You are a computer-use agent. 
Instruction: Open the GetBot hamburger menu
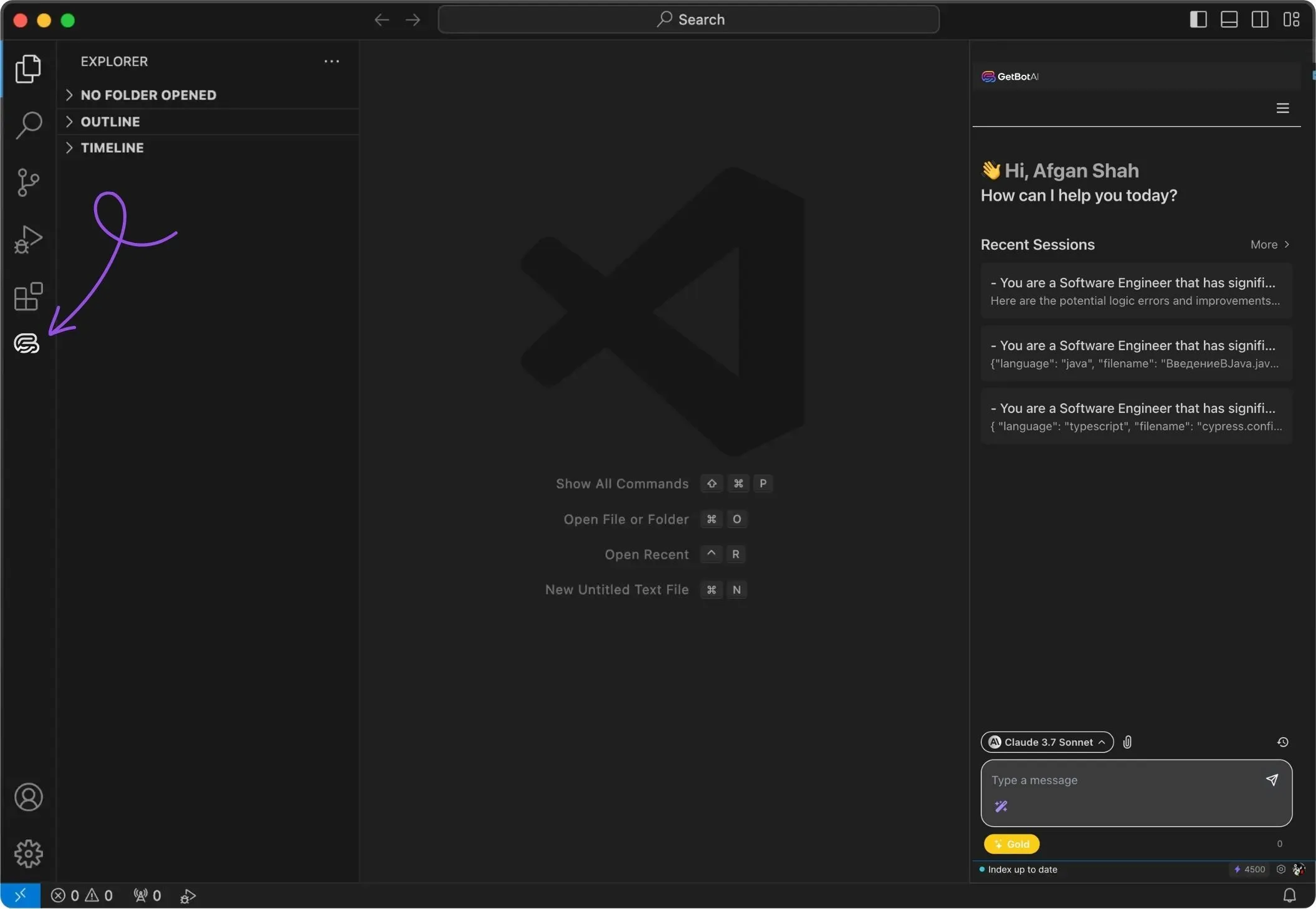click(1282, 108)
